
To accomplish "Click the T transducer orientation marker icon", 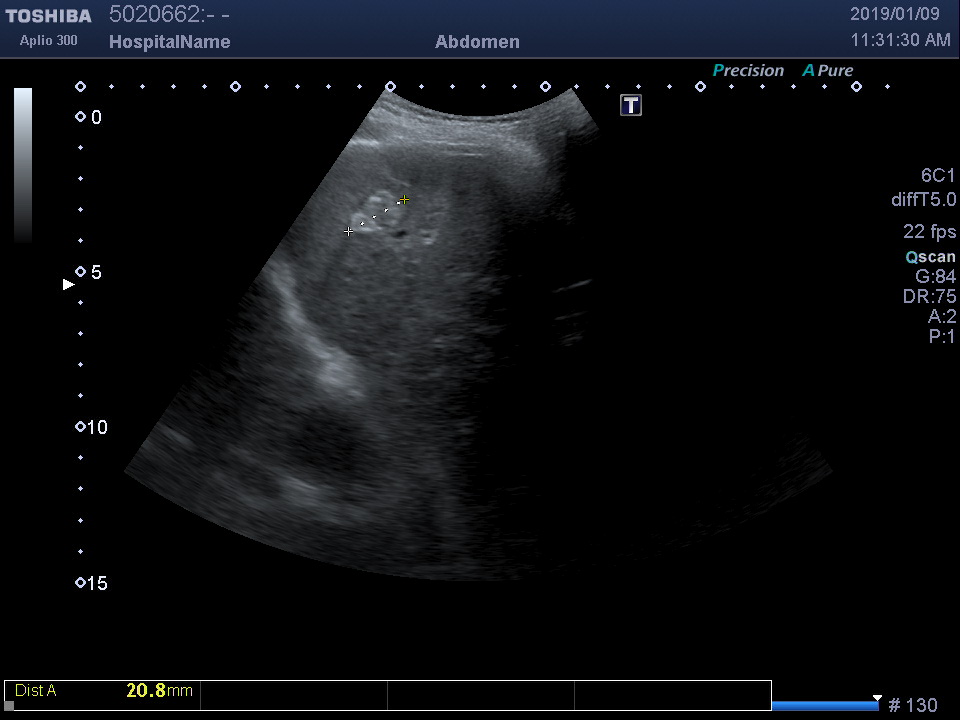I will pos(631,105).
